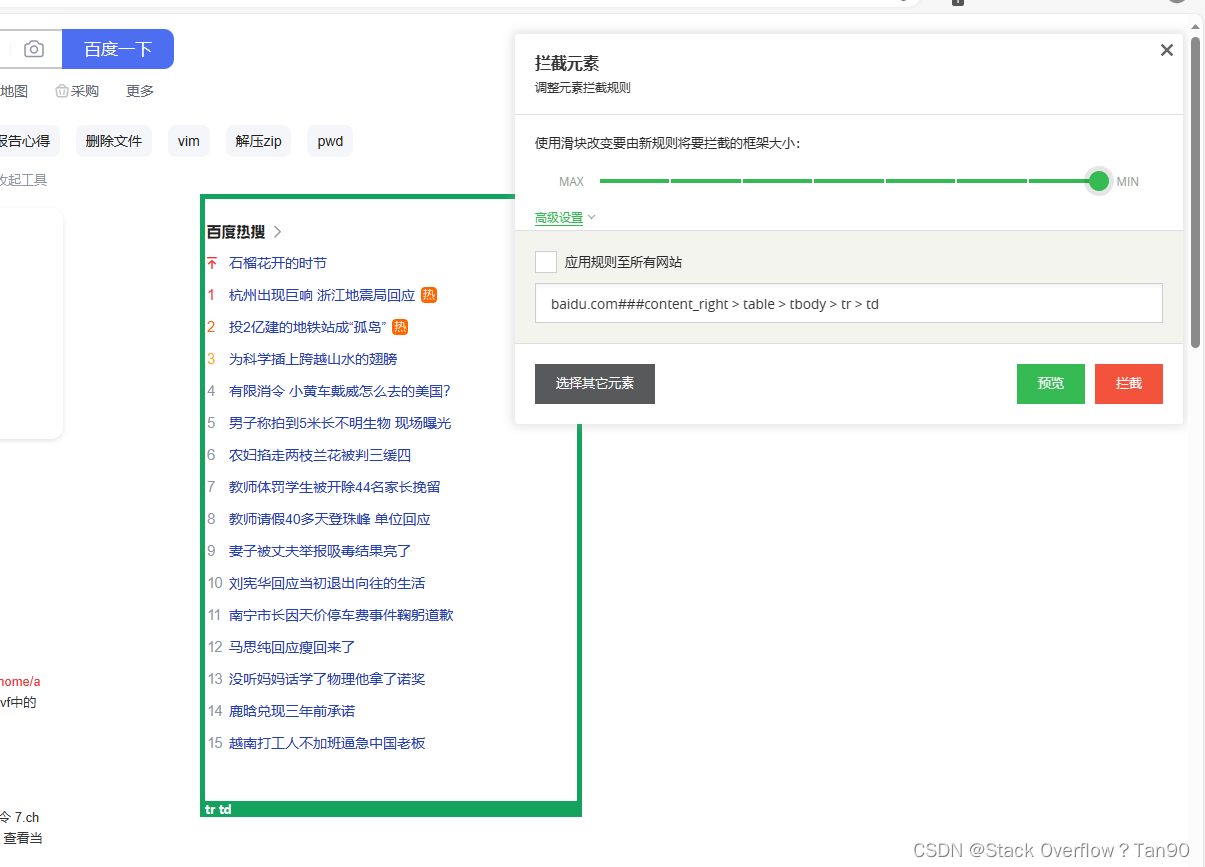
Task: Click the MAX label of the slider
Action: 571,182
